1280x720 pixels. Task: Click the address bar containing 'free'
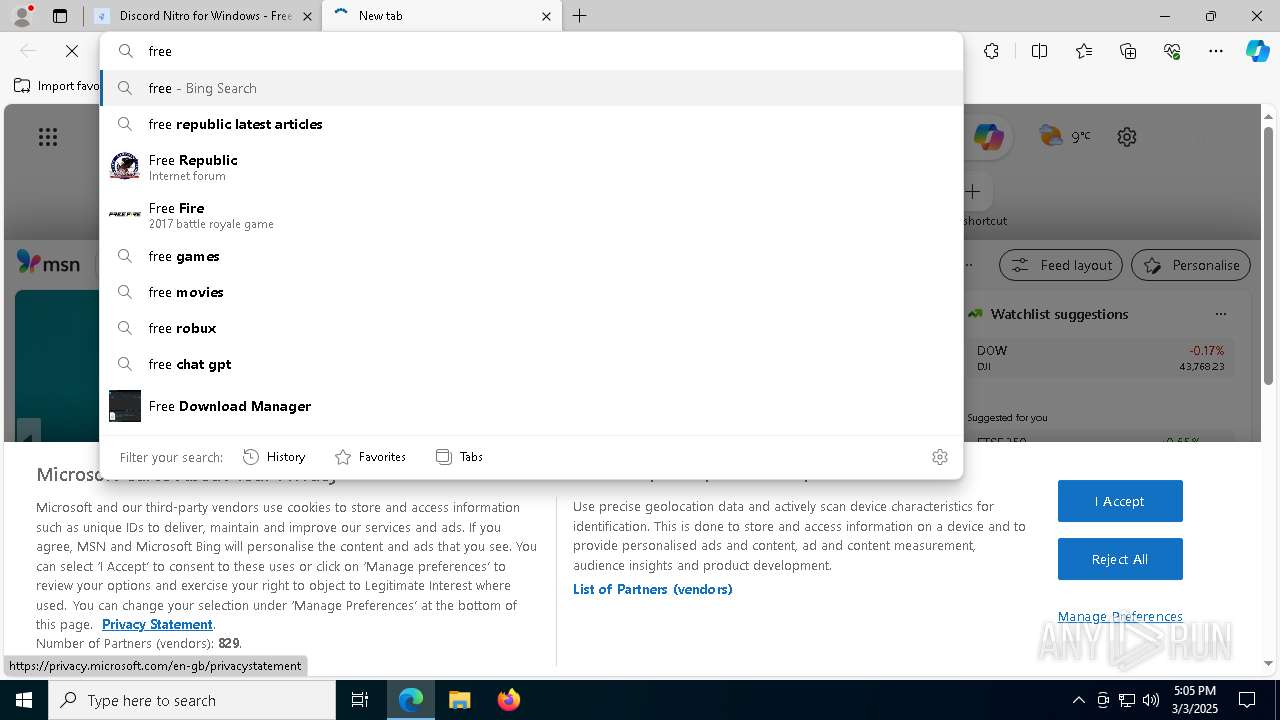531,51
